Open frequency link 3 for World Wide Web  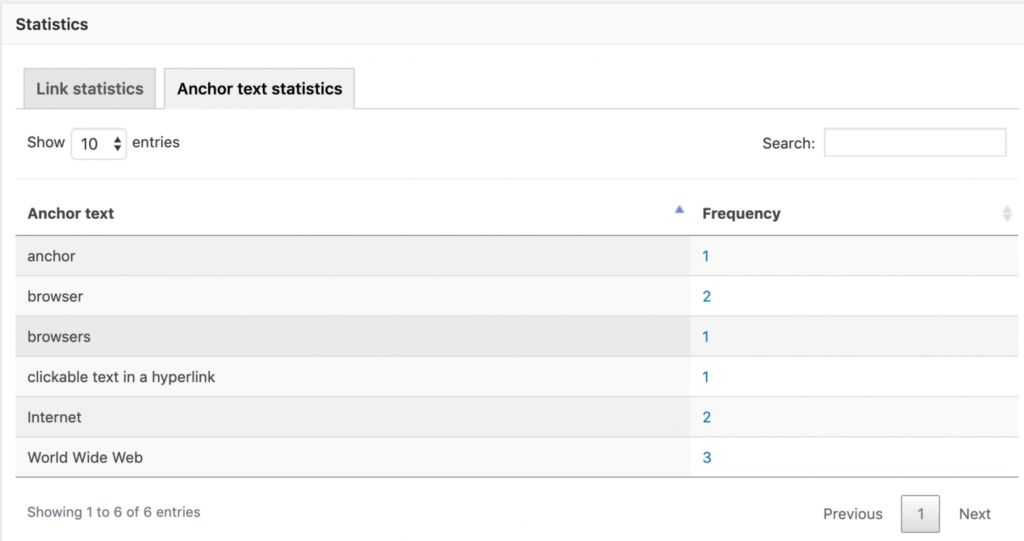707,458
